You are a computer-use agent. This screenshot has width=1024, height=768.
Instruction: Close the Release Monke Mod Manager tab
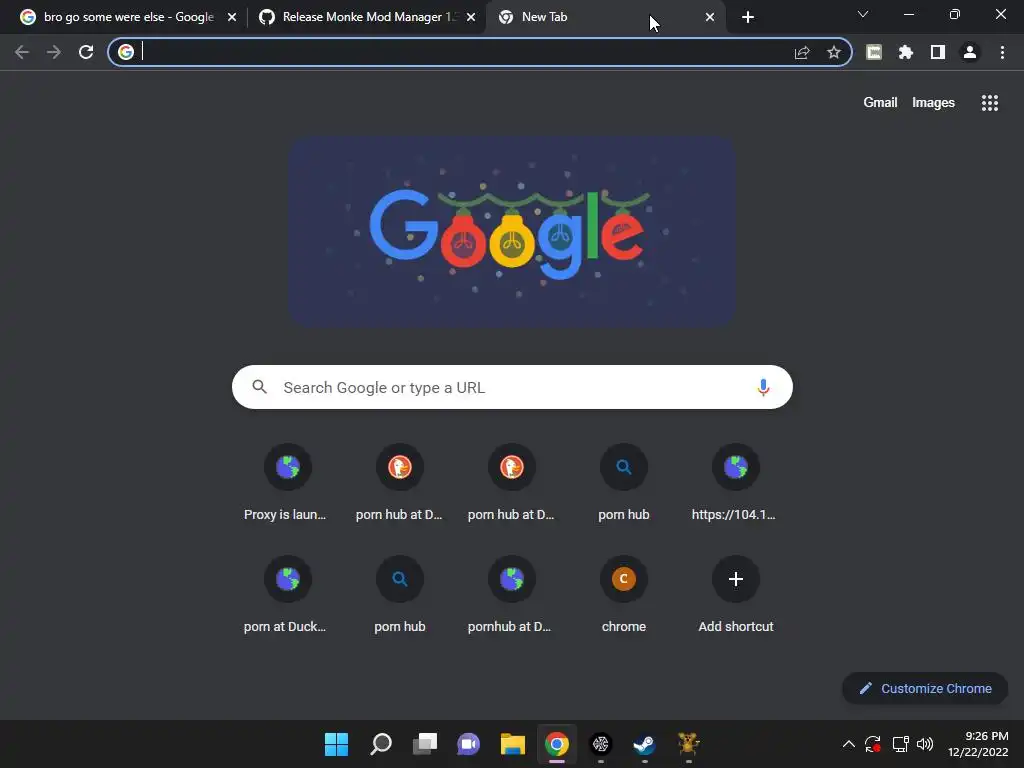[471, 17]
